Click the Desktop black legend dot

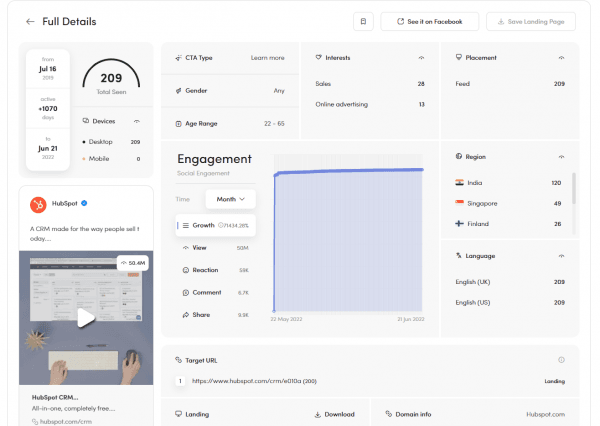point(84,142)
